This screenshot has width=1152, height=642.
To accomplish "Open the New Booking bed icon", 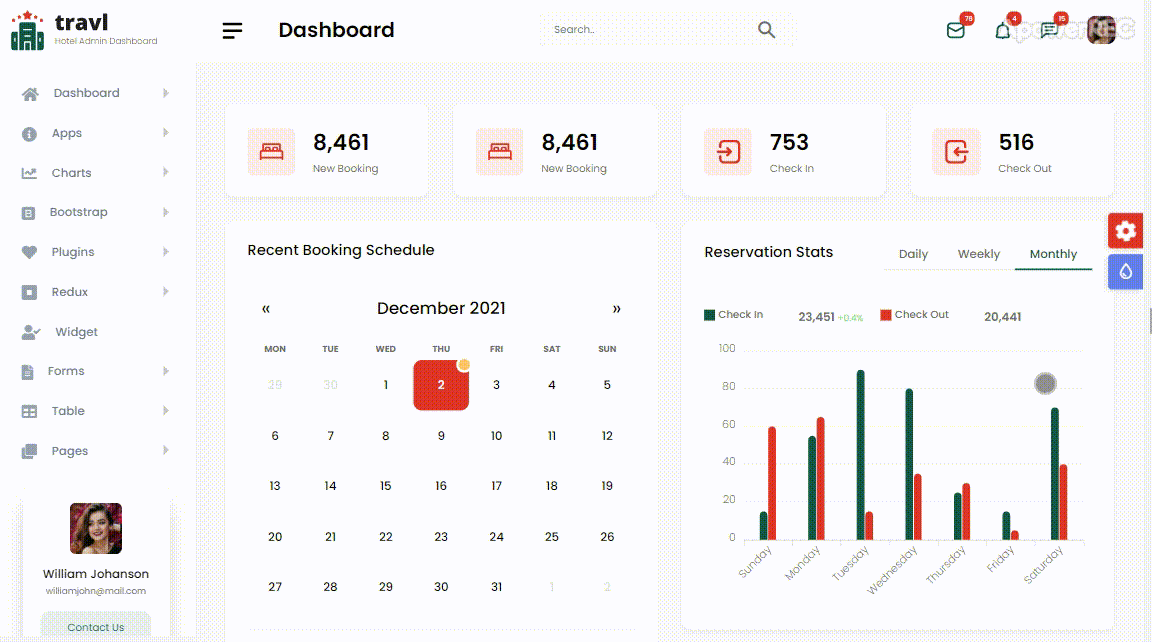I will click(270, 151).
